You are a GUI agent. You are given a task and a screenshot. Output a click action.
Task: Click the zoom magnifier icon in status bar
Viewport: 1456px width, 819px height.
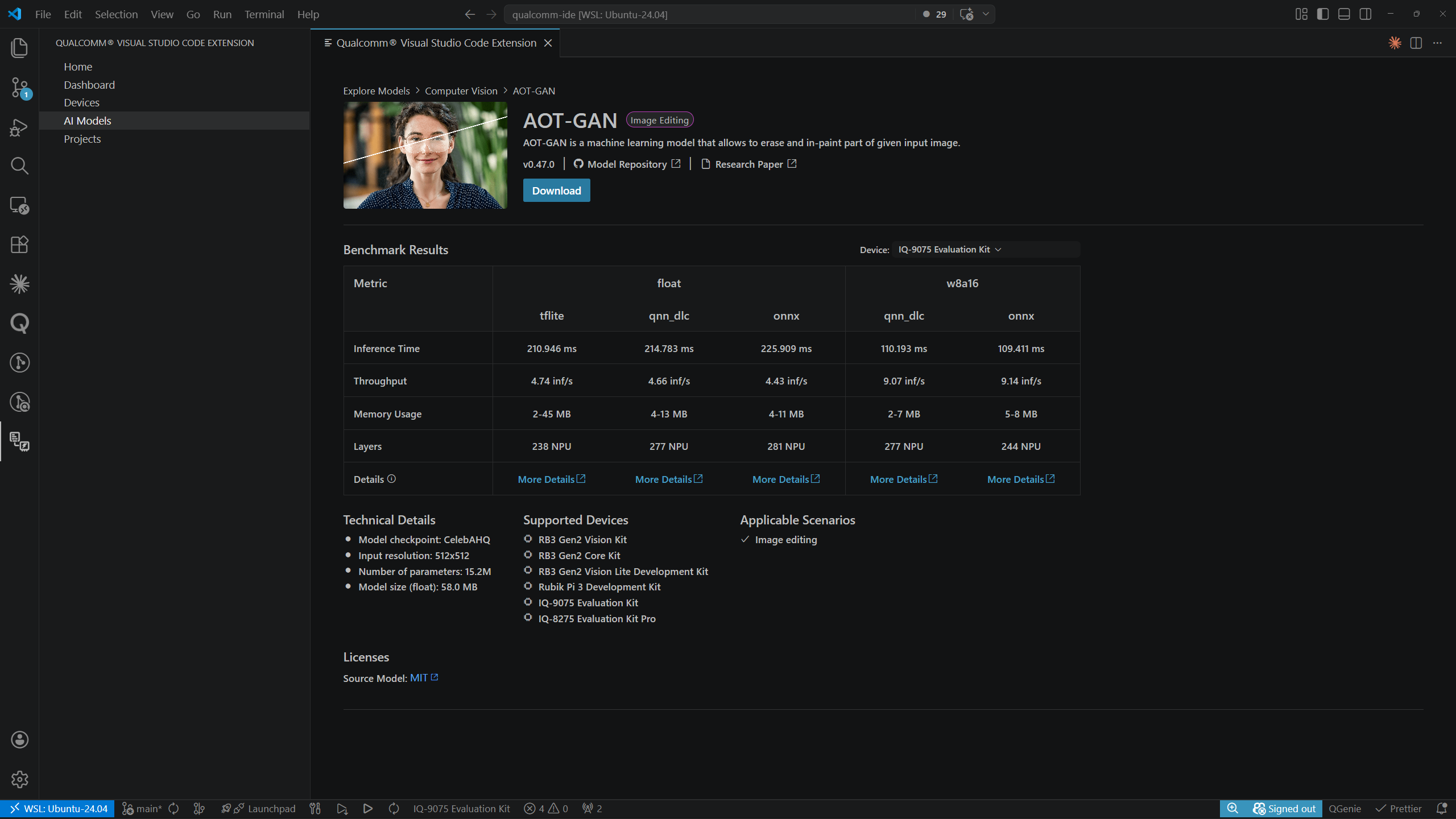[1232, 808]
